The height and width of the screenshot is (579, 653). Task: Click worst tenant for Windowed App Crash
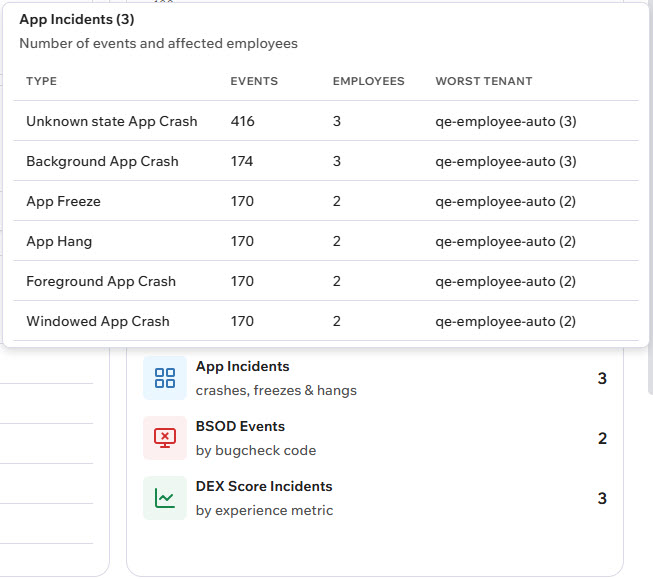tap(506, 321)
